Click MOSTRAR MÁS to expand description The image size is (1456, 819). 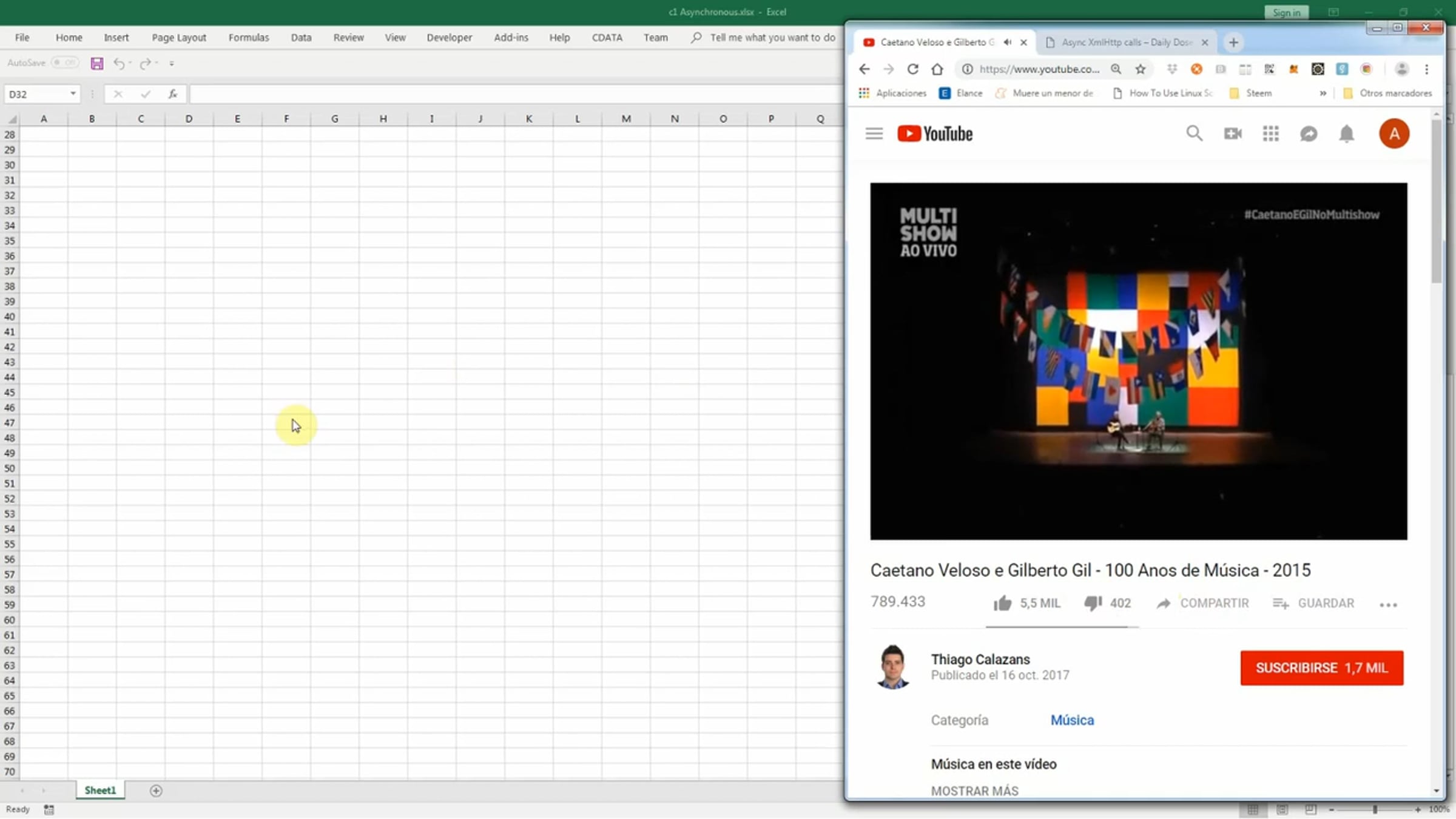coord(975,791)
